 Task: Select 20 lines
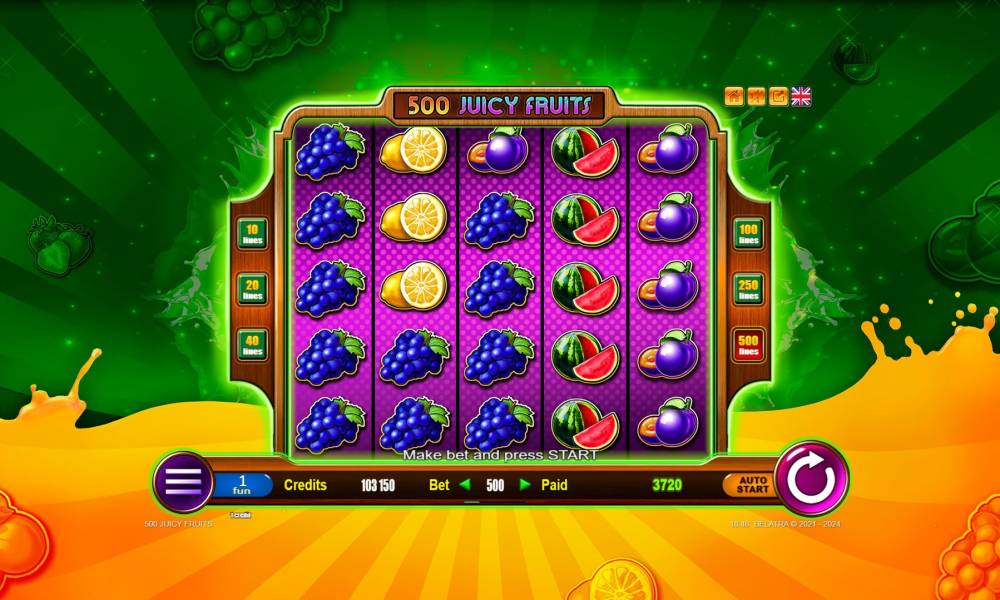pyautogui.click(x=253, y=289)
